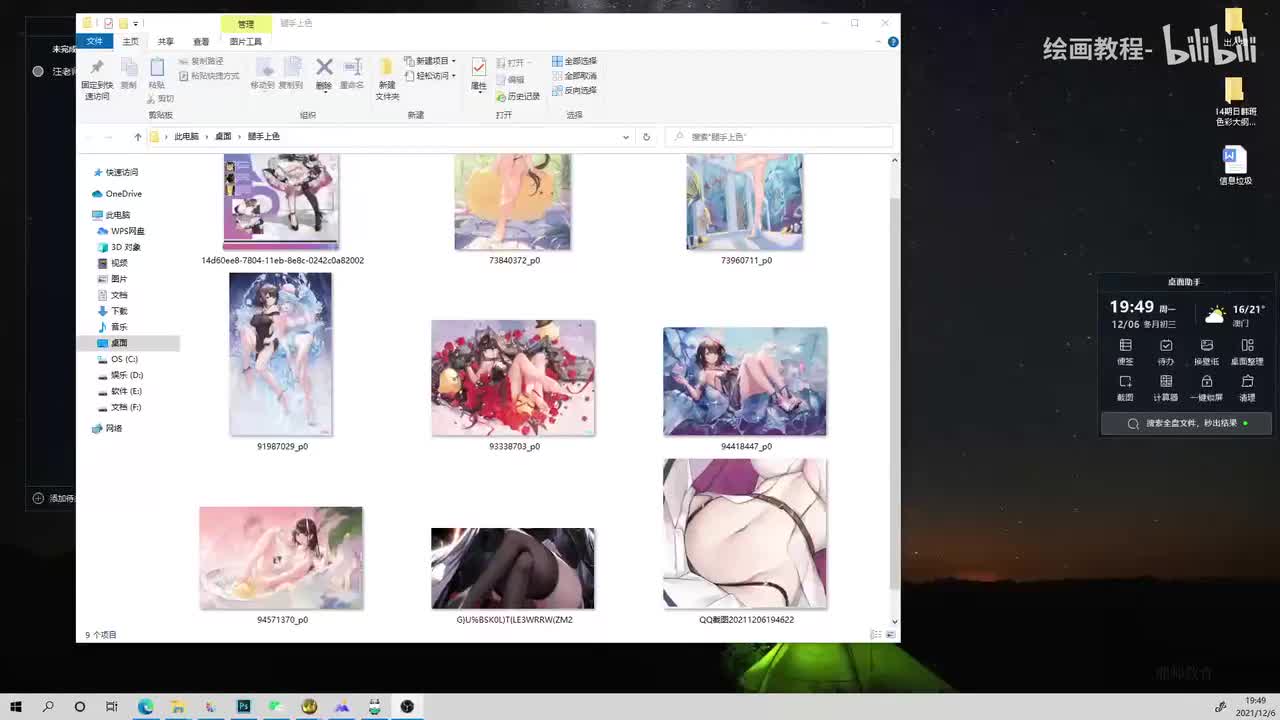The width and height of the screenshot is (1280, 720).
Task: Select the 94418447_p0 image thumbnail
Action: pyautogui.click(x=745, y=381)
